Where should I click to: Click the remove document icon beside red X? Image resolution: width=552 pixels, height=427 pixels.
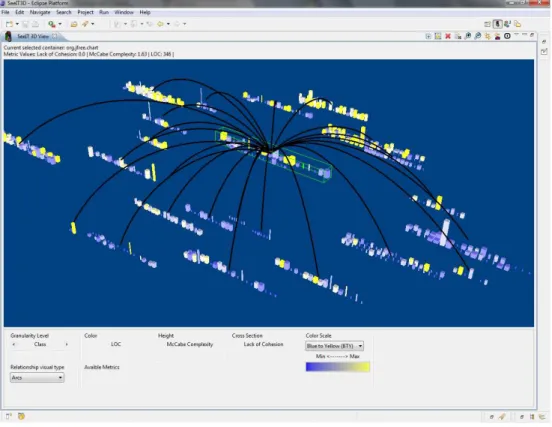[458, 36]
